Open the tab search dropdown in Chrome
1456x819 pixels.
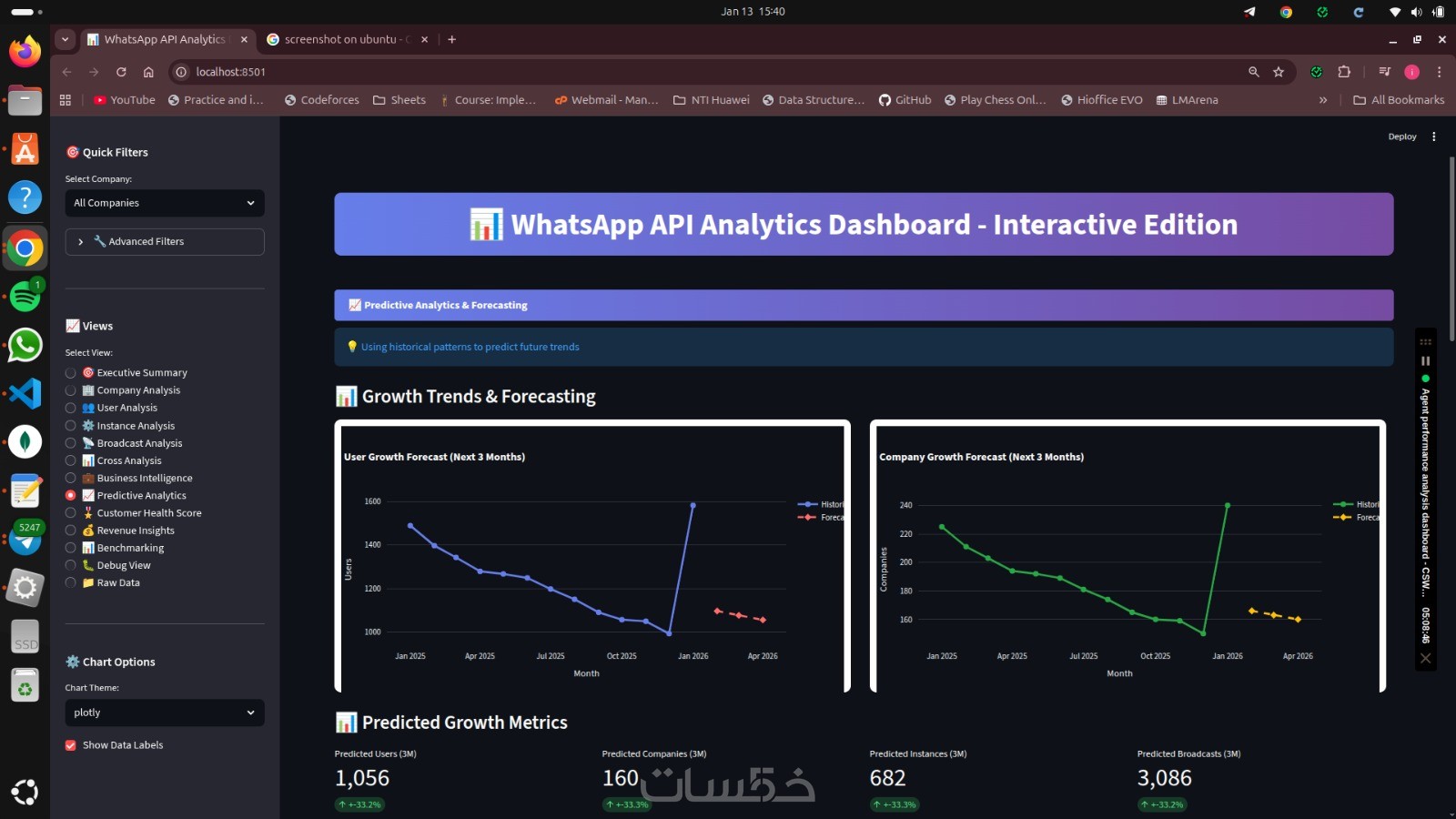pyautogui.click(x=65, y=39)
